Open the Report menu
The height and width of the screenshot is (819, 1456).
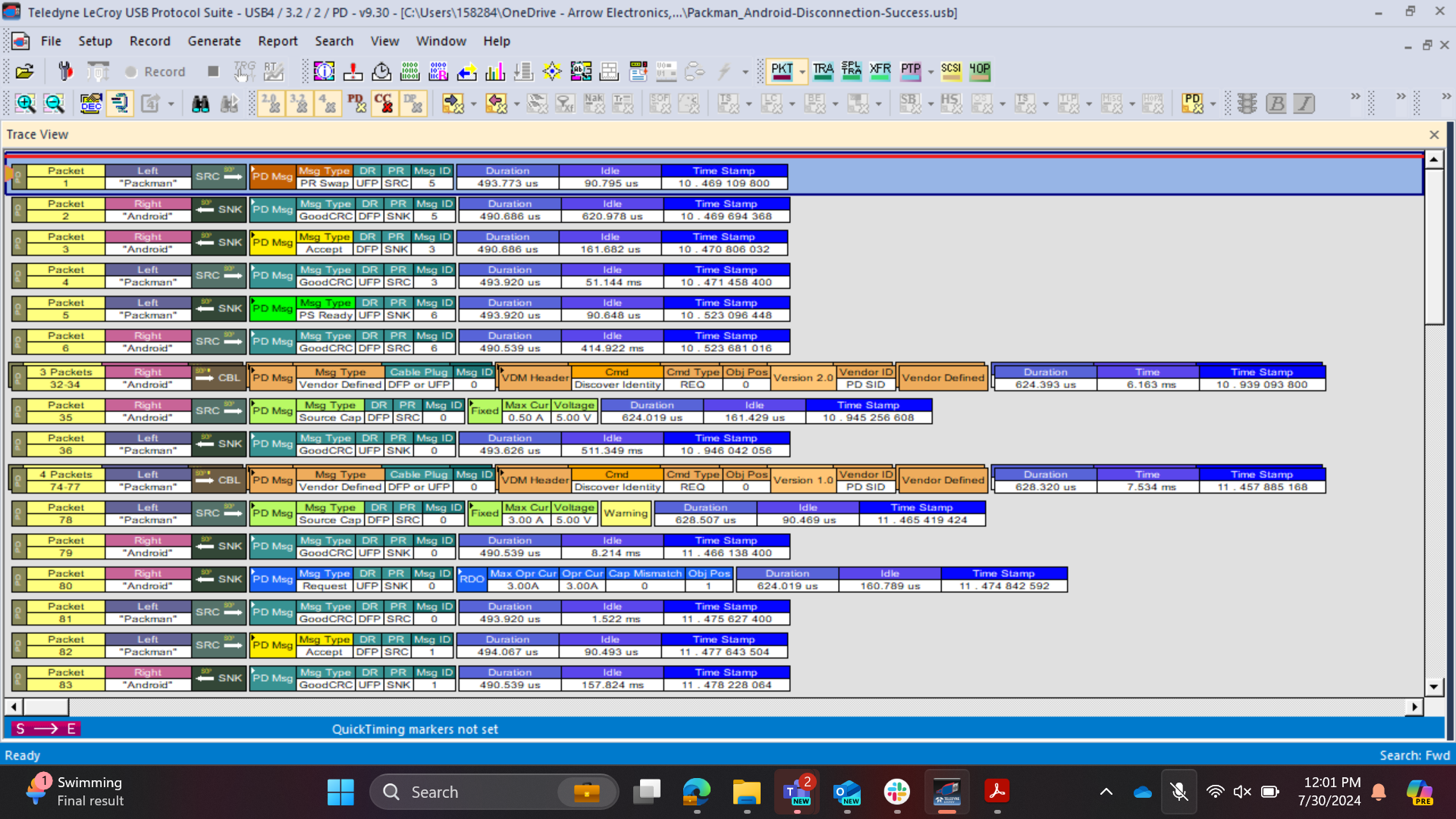[x=278, y=41]
